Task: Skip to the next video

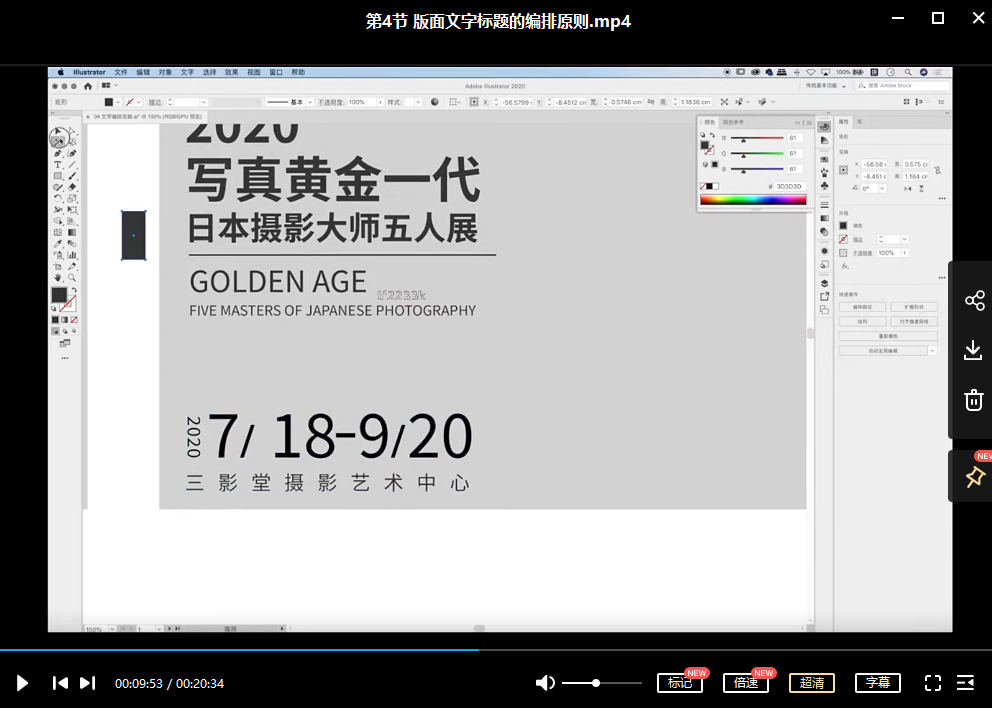Action: [88, 683]
